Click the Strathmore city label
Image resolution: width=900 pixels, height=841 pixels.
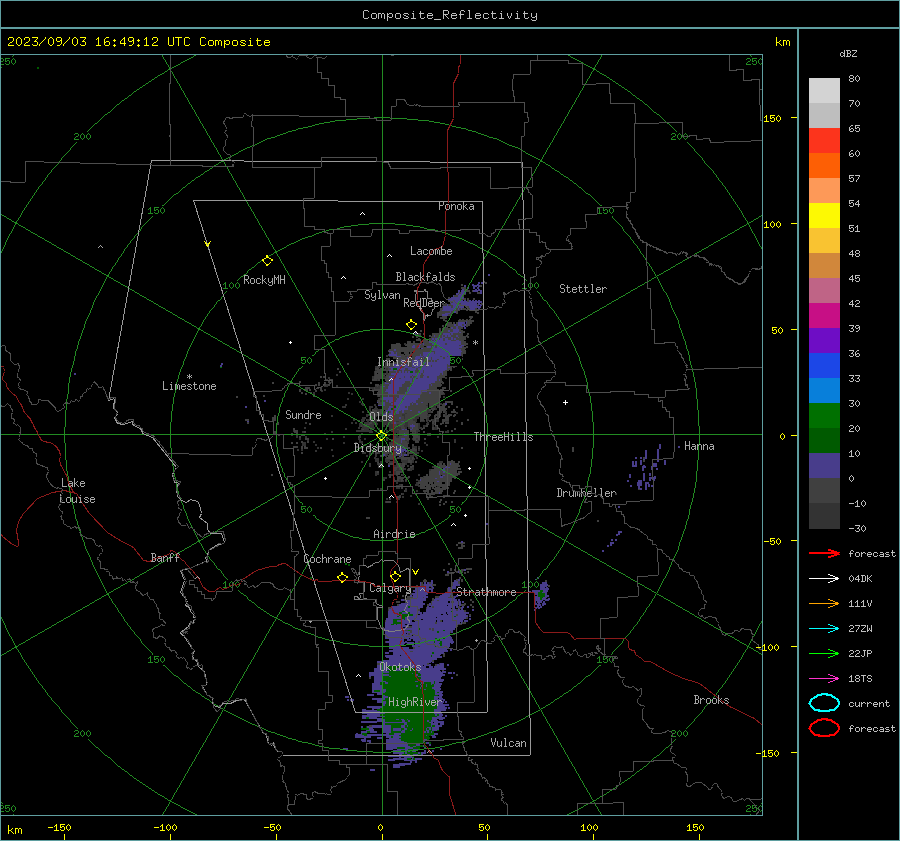click(x=486, y=592)
